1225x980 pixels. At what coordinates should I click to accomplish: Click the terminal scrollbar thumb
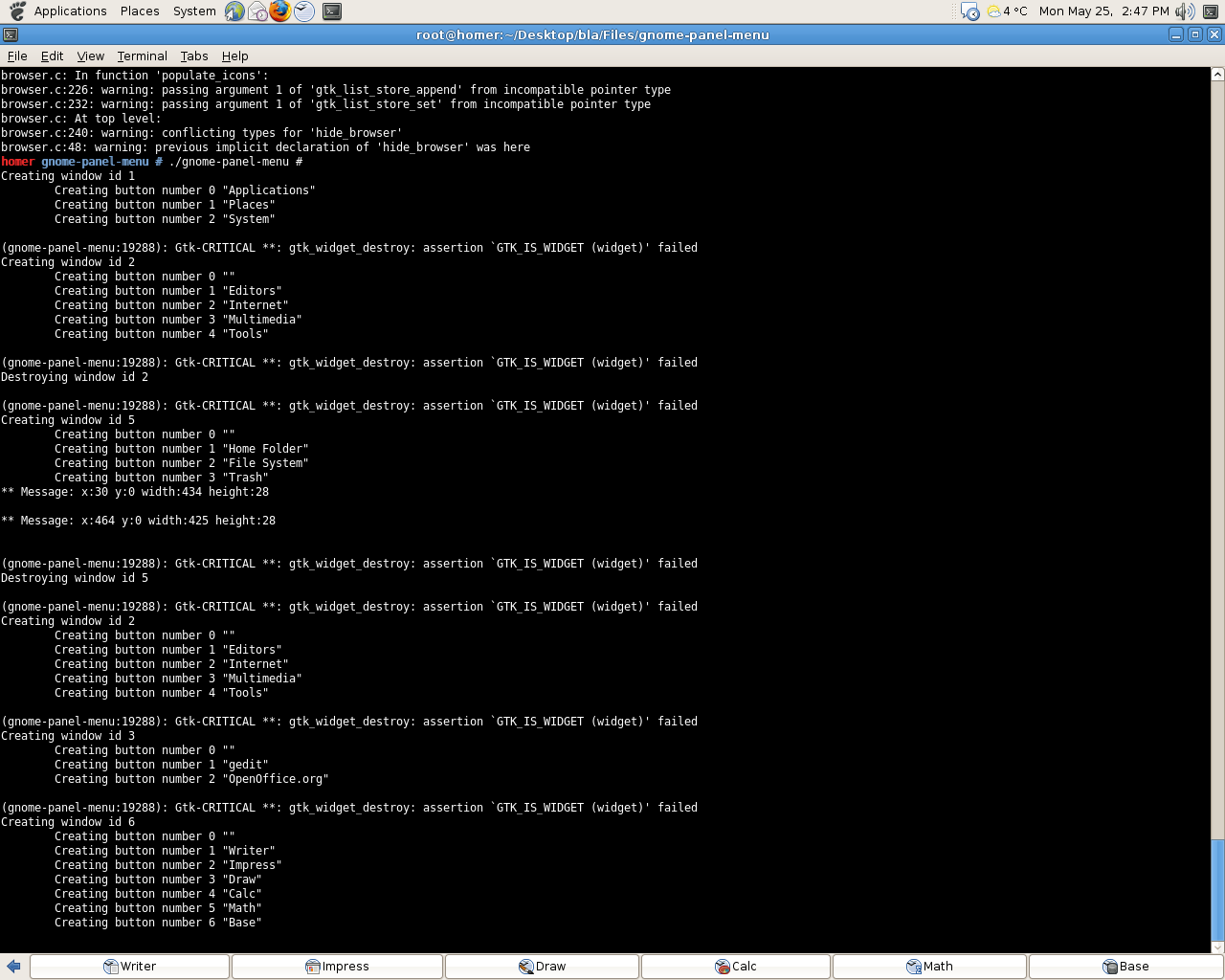coord(1217,890)
